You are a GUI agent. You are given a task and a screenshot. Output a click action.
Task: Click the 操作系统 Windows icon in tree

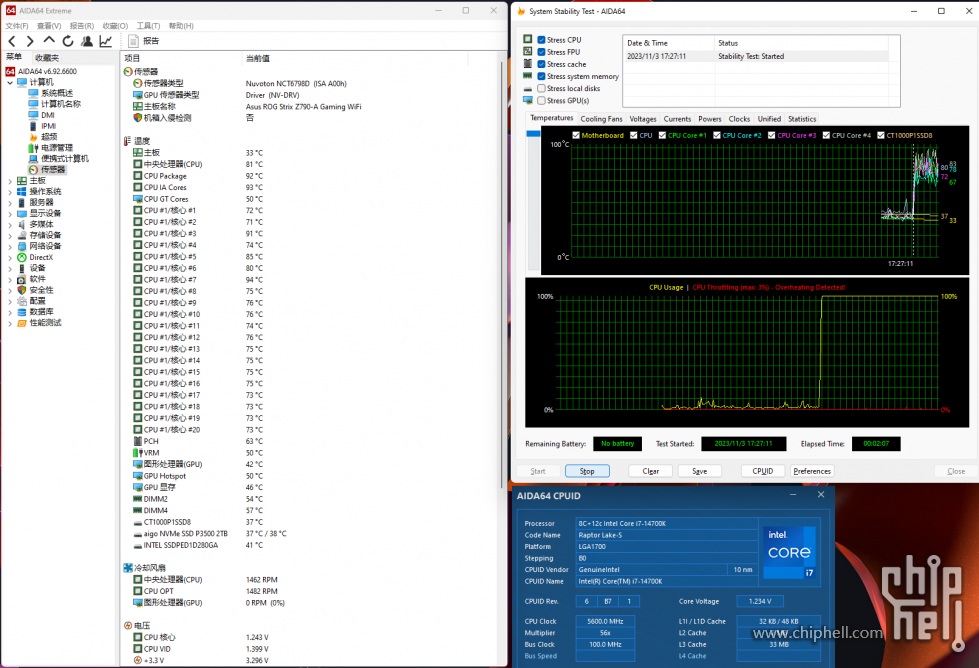(22, 192)
